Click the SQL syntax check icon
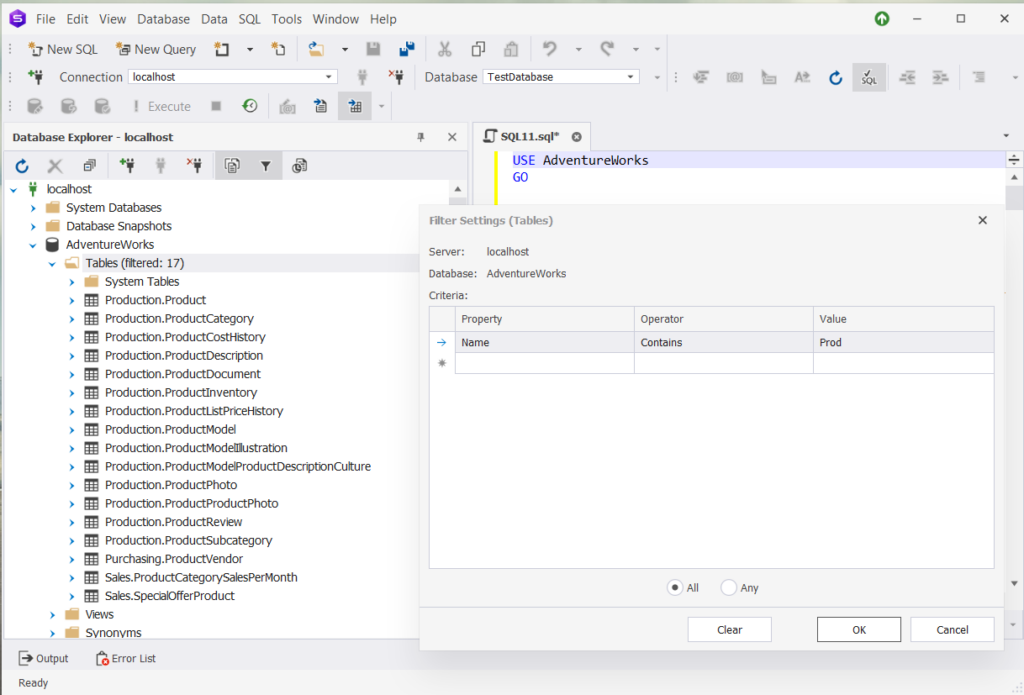 click(x=868, y=77)
